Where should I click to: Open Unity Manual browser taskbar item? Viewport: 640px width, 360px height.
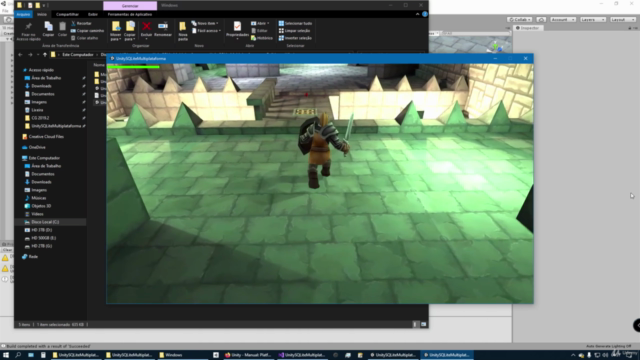click(248, 355)
